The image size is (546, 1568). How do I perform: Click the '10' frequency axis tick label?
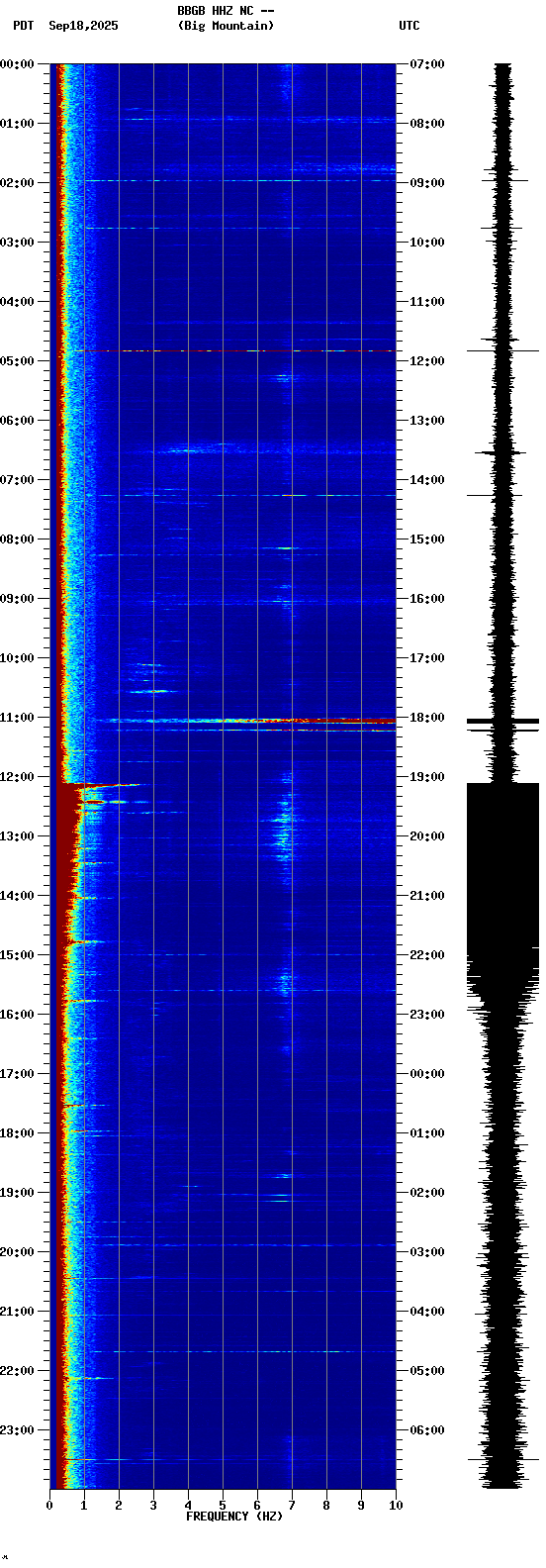coord(396,1506)
